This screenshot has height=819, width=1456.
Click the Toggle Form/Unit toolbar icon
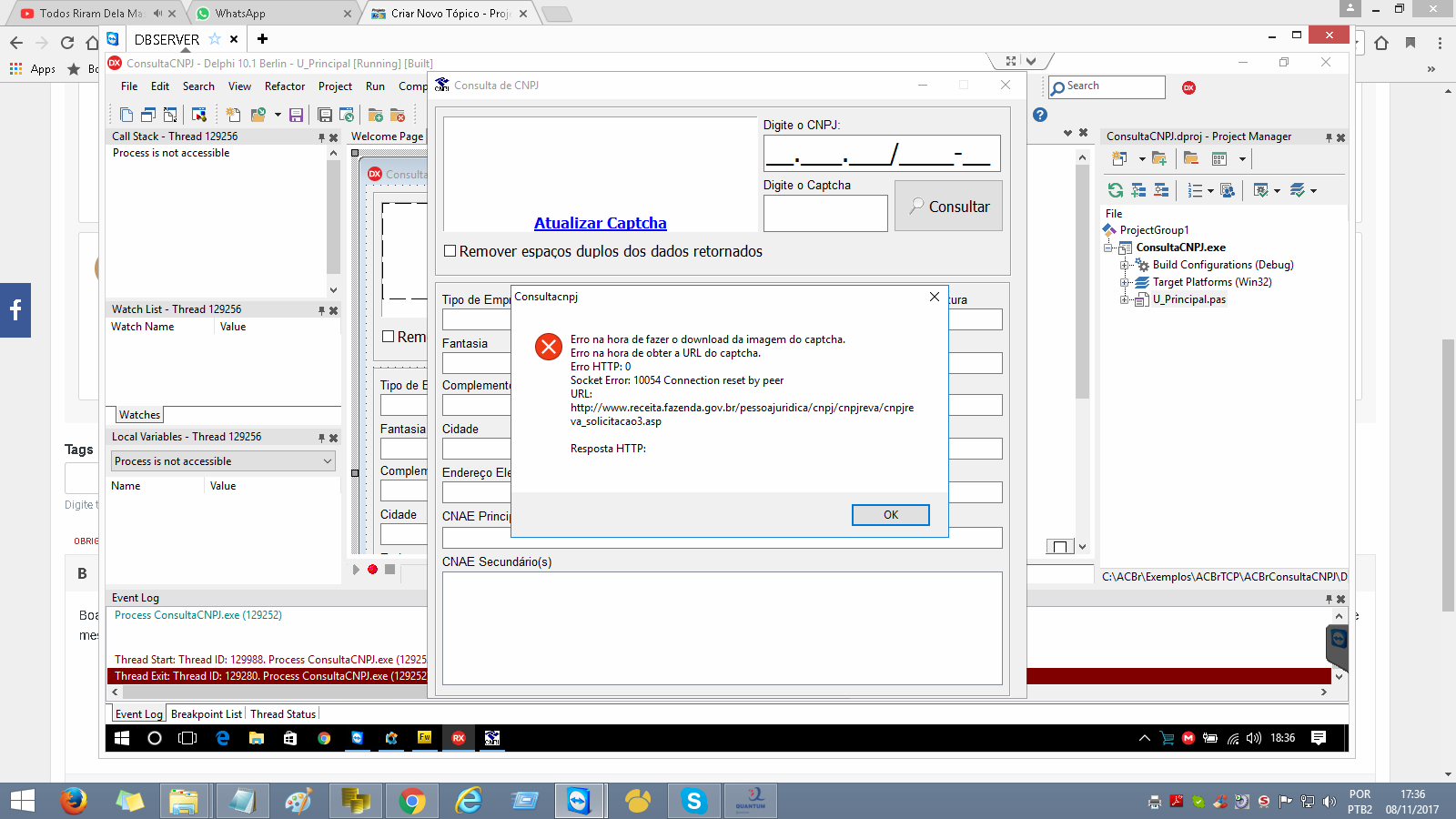tap(170, 115)
